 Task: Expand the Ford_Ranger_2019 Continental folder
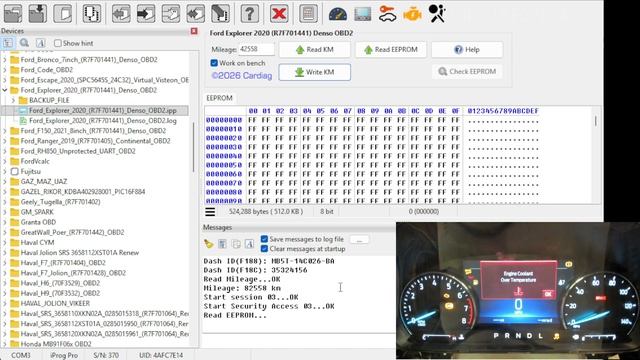[5, 141]
